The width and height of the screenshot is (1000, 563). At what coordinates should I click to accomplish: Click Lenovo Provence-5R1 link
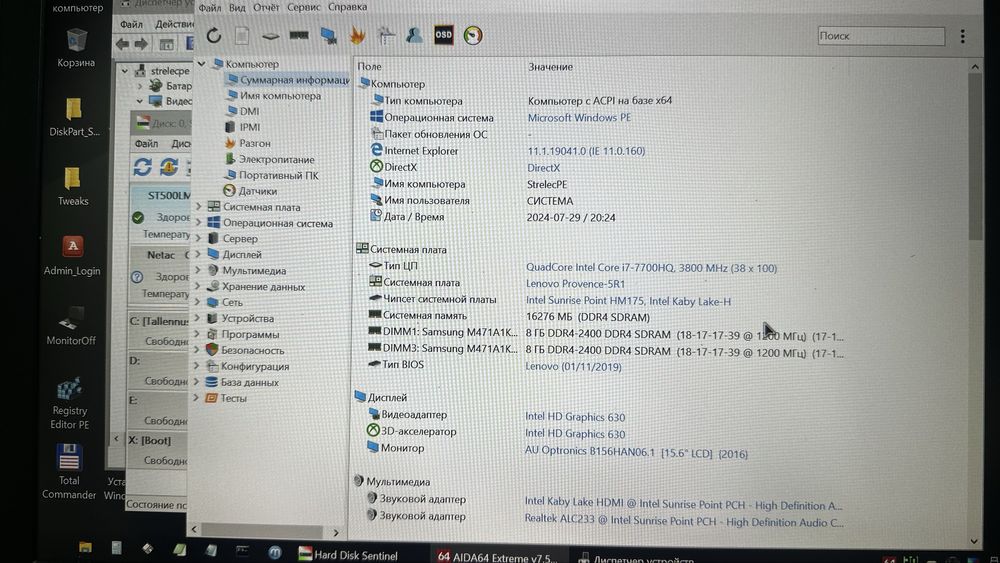point(575,284)
